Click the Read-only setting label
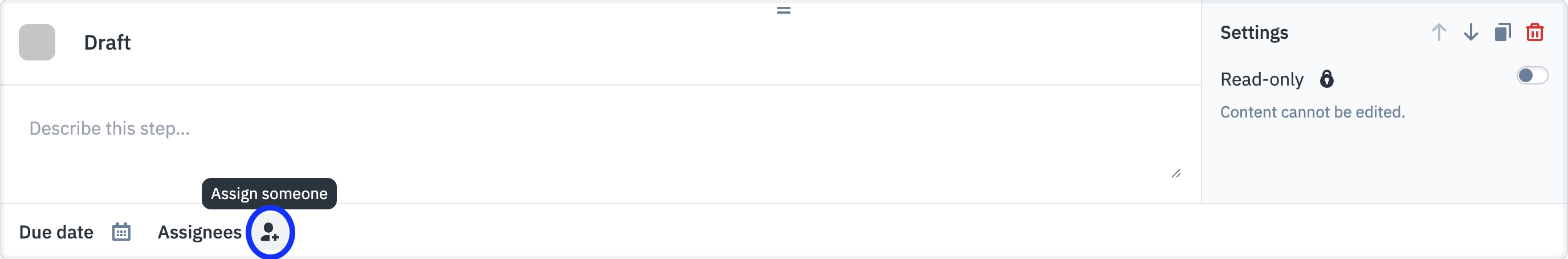Viewport: 1568px width, 259px height. pyautogui.click(x=1261, y=79)
